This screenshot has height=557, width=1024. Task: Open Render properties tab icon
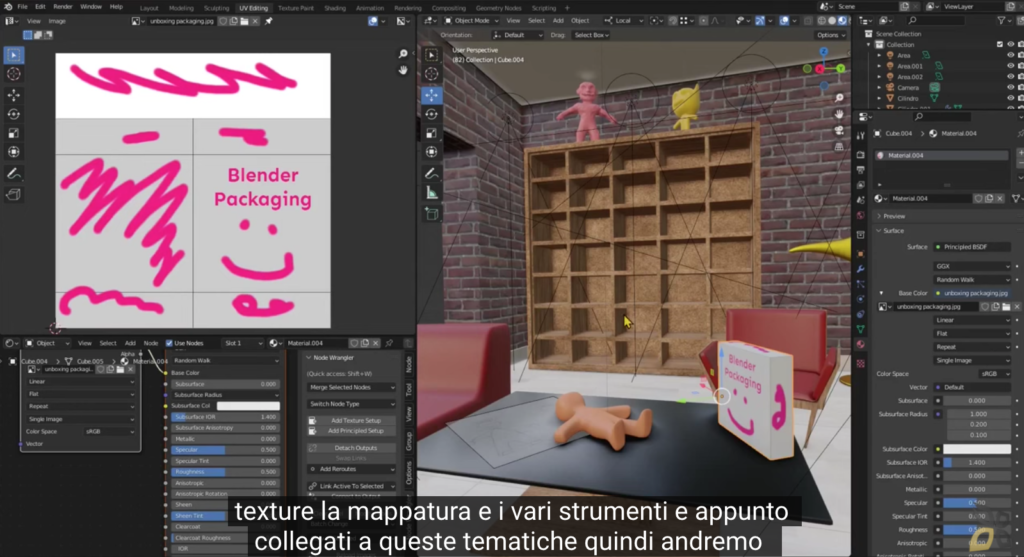point(861,155)
